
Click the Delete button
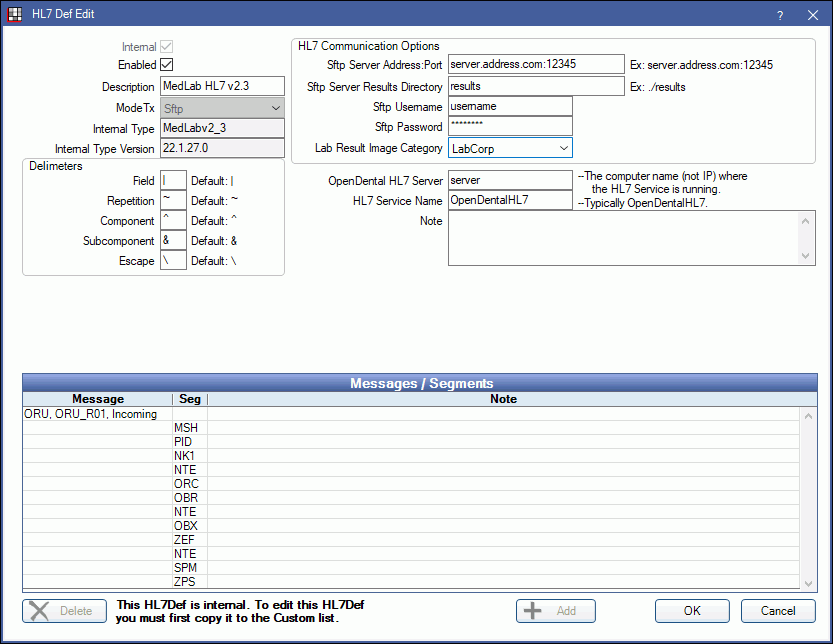click(65, 611)
